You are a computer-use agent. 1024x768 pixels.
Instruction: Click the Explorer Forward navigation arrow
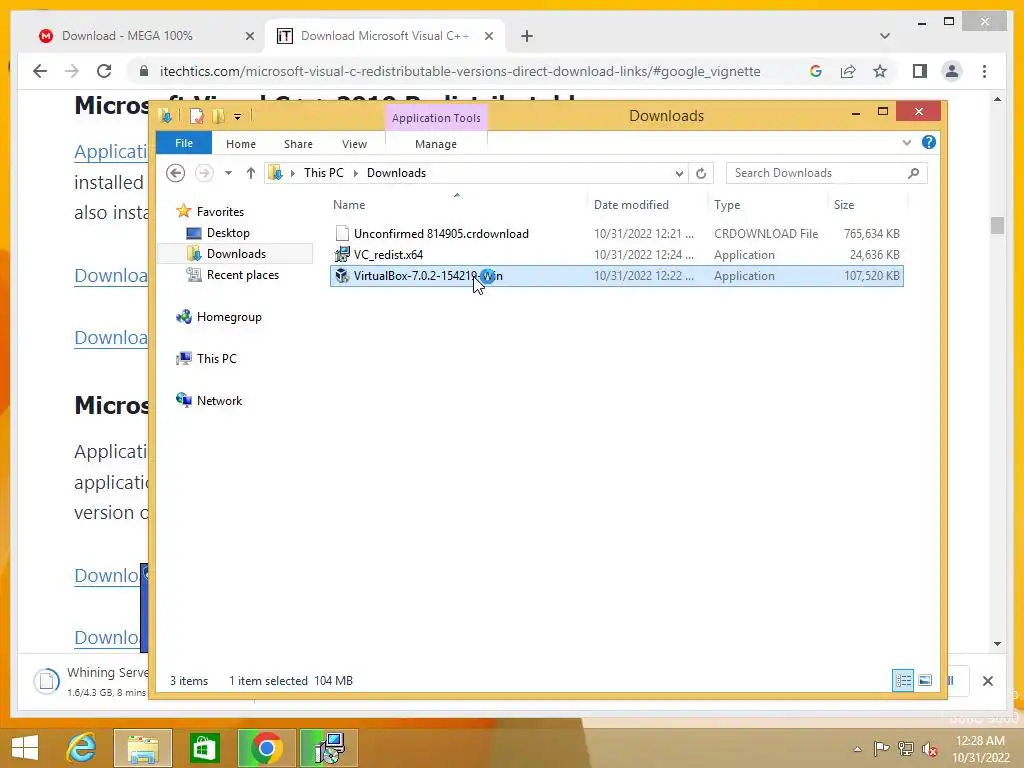tap(204, 173)
